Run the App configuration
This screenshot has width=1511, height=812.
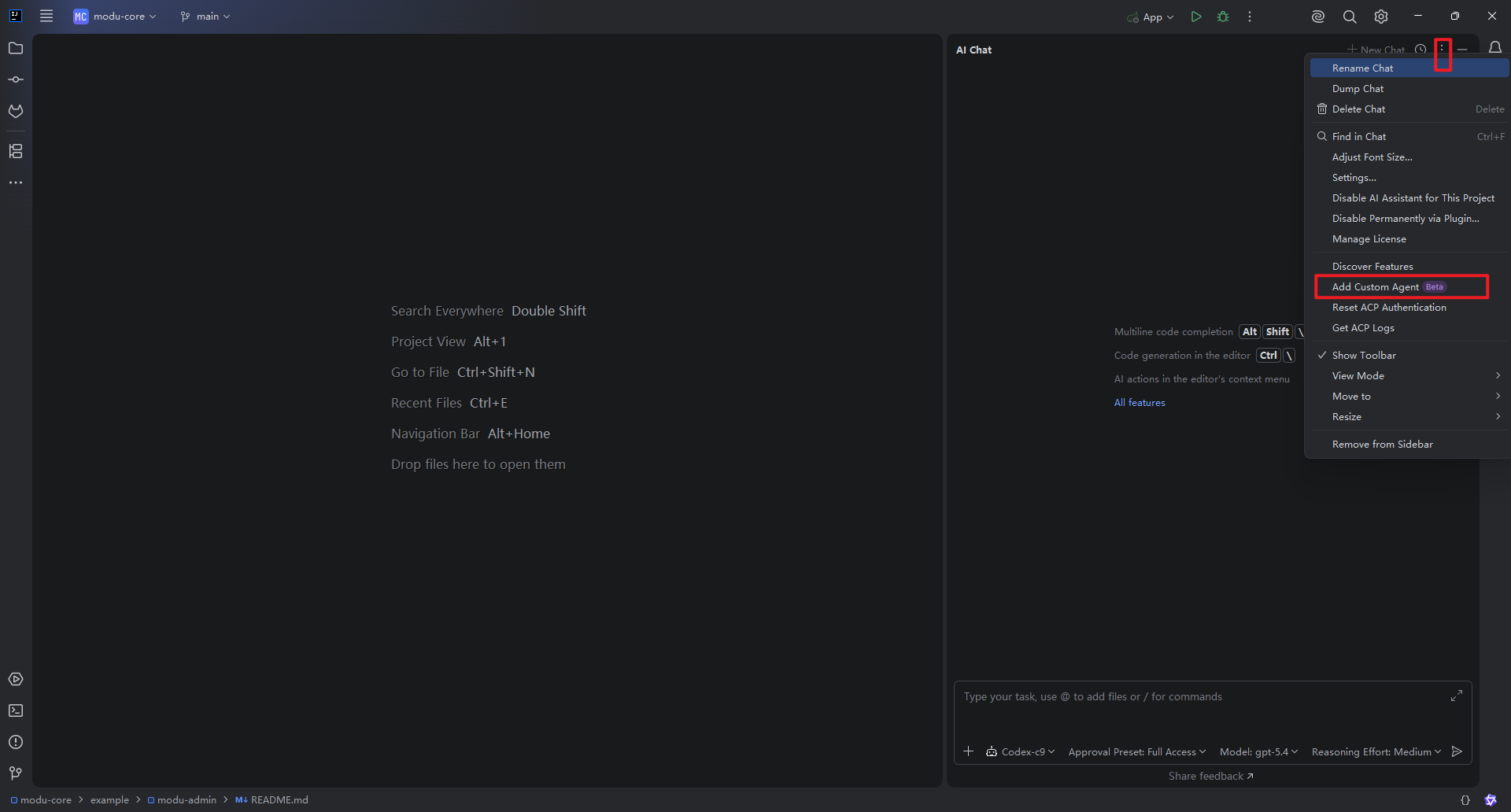1196,17
